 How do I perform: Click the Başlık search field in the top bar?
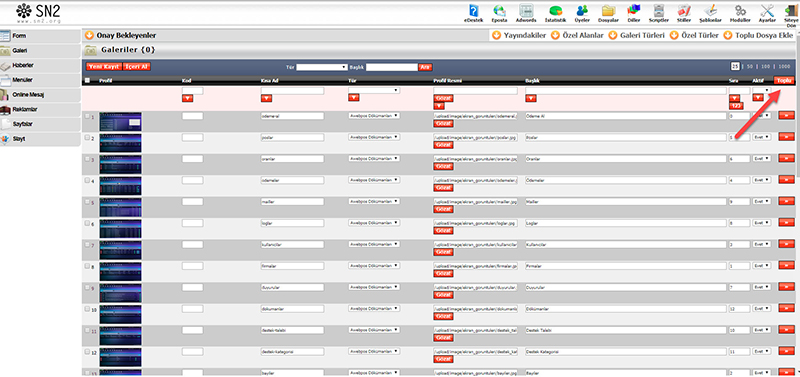click(391, 67)
